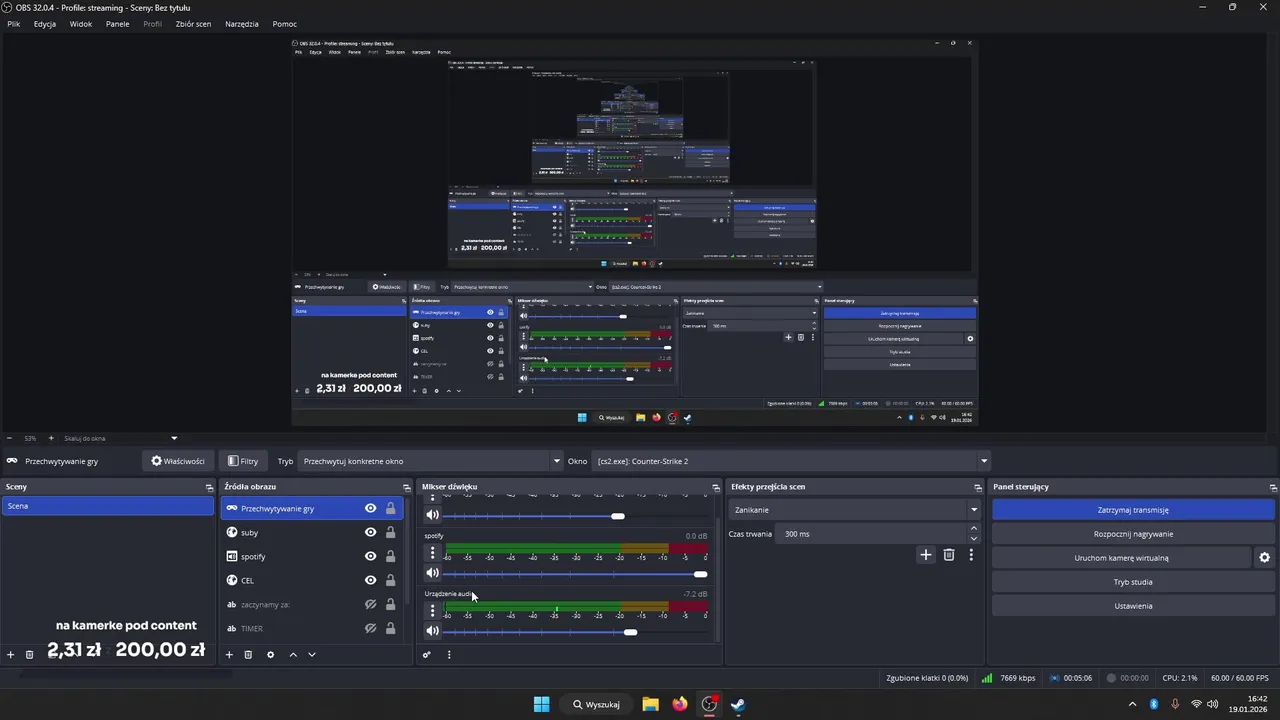Decrease Czas trwania with down arrow
This screenshot has width=1280, height=720.
[974, 539]
